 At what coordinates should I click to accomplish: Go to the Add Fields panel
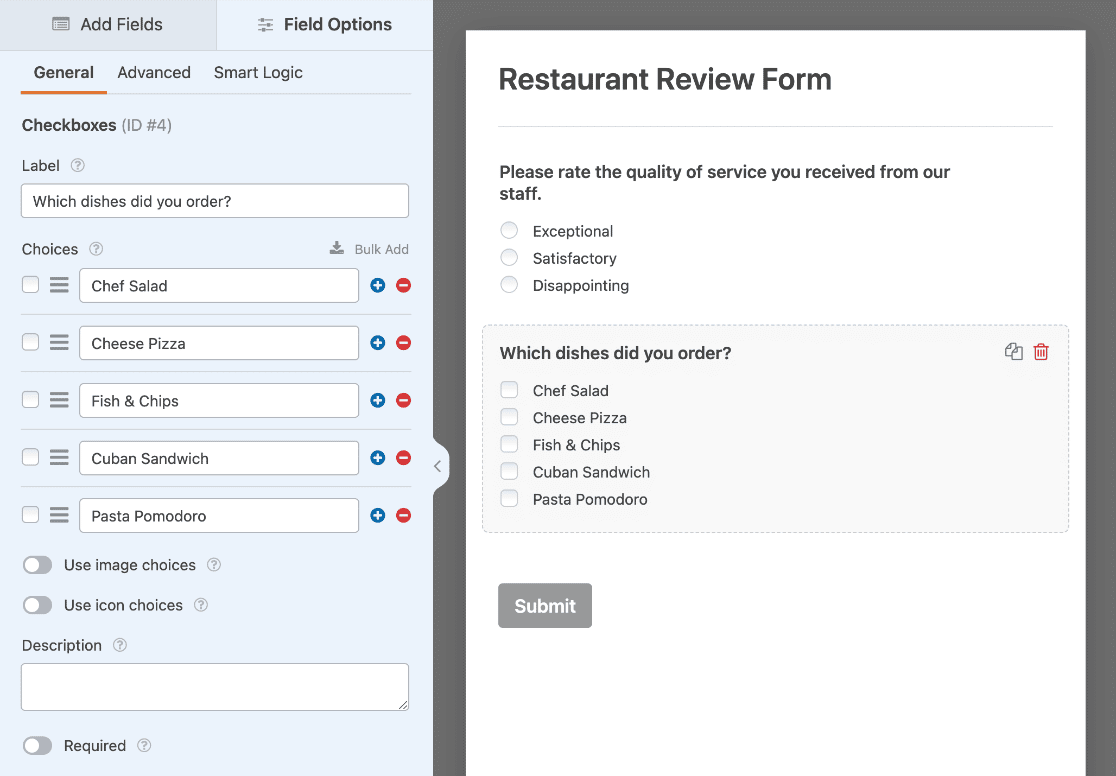click(108, 24)
